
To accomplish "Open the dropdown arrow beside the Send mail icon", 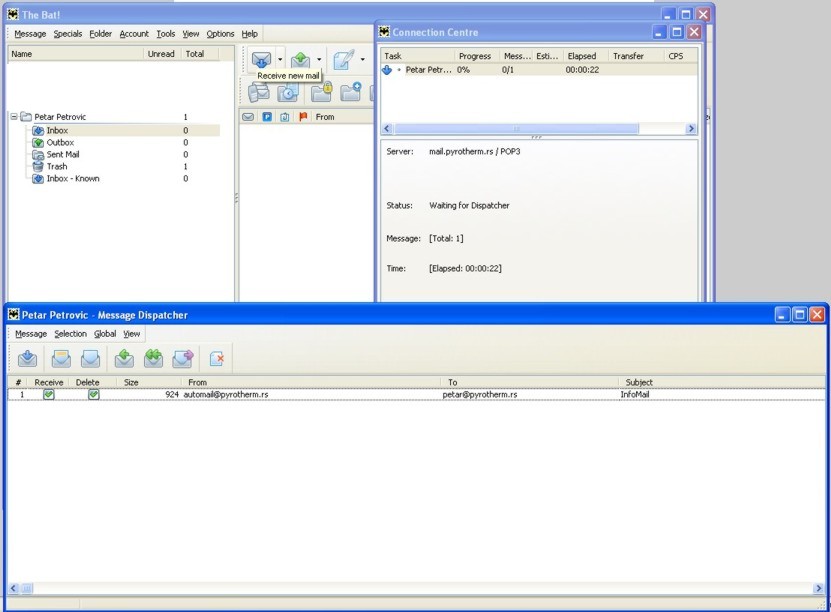I will [x=319, y=59].
